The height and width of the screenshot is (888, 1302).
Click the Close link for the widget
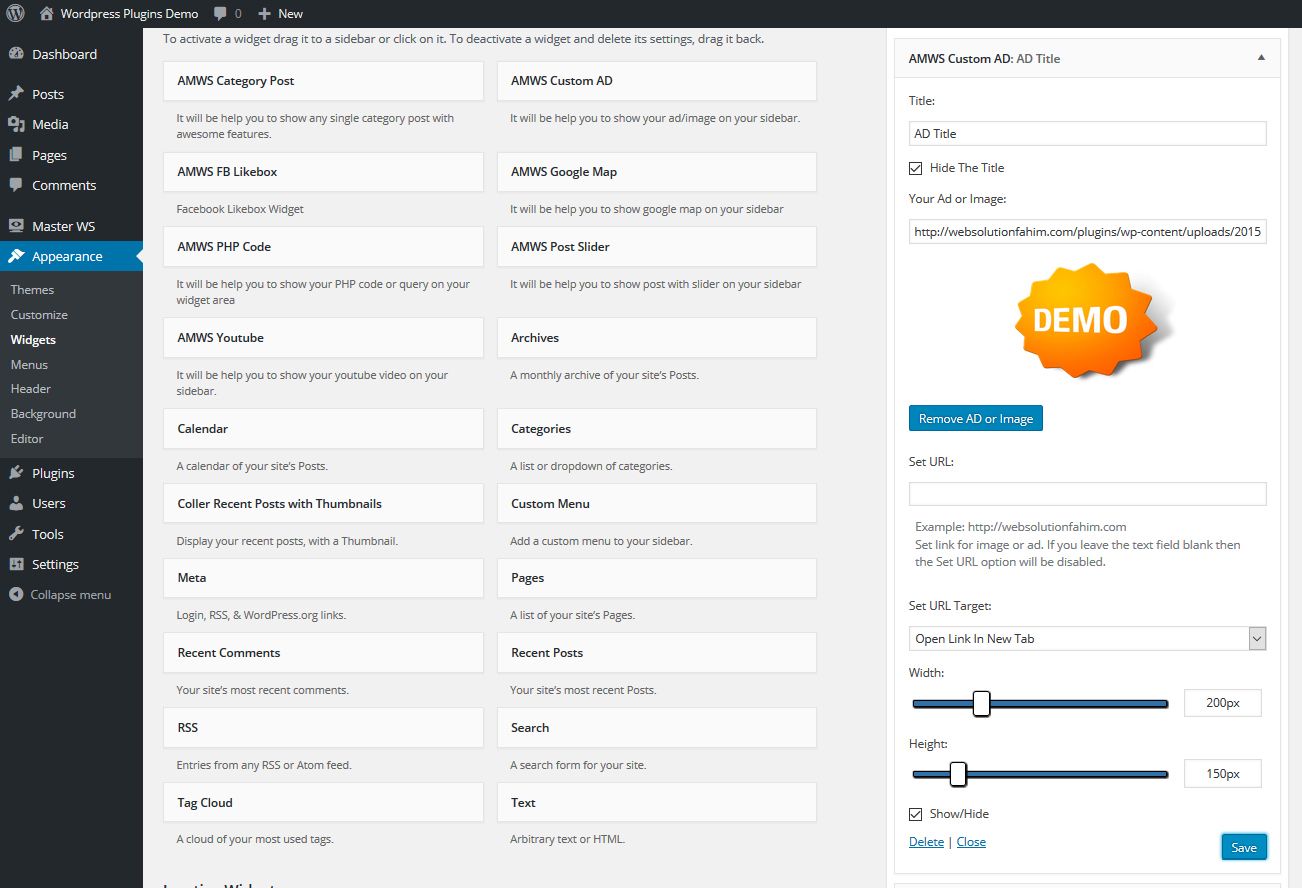pyautogui.click(x=971, y=842)
